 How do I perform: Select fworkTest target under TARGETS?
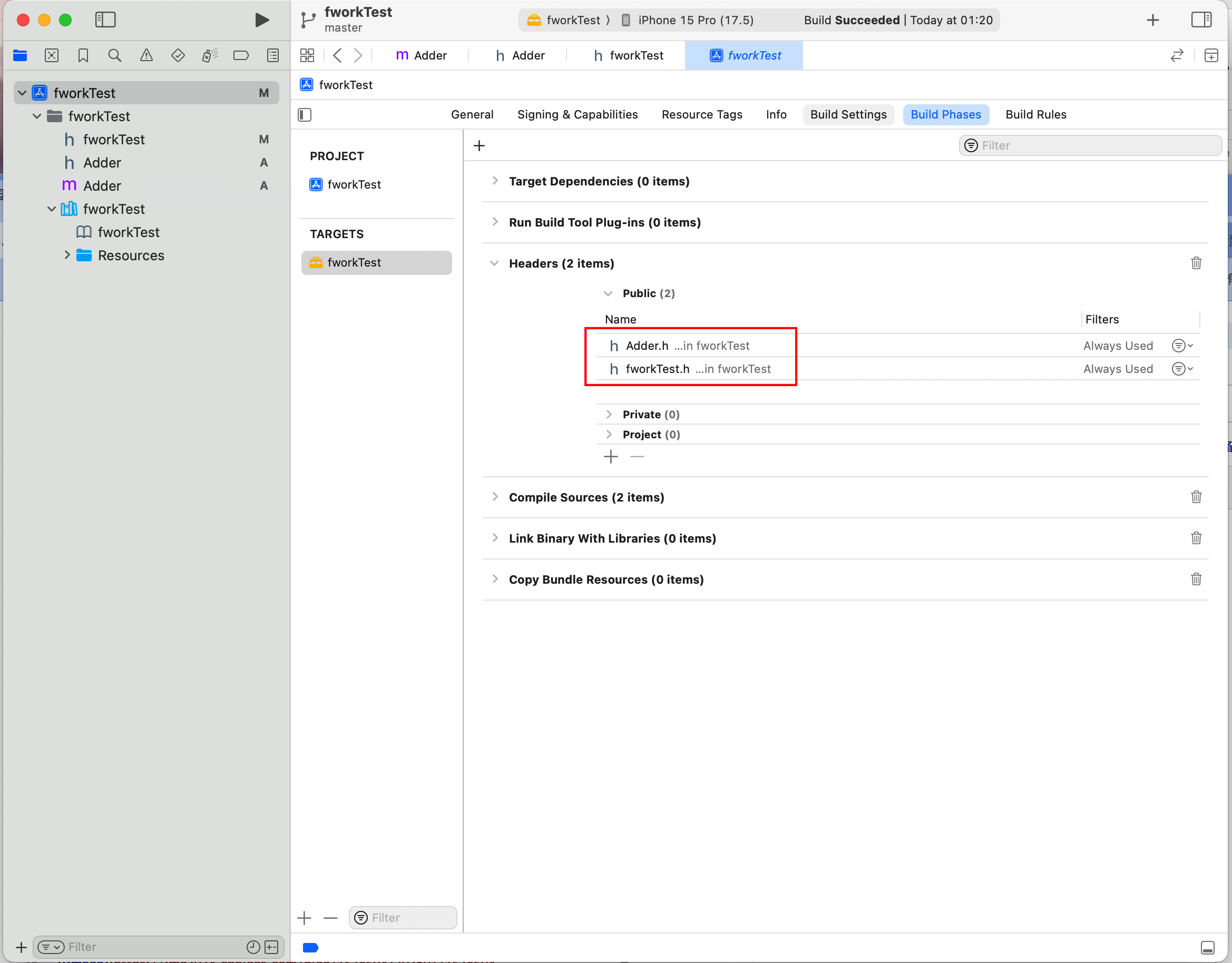point(376,263)
